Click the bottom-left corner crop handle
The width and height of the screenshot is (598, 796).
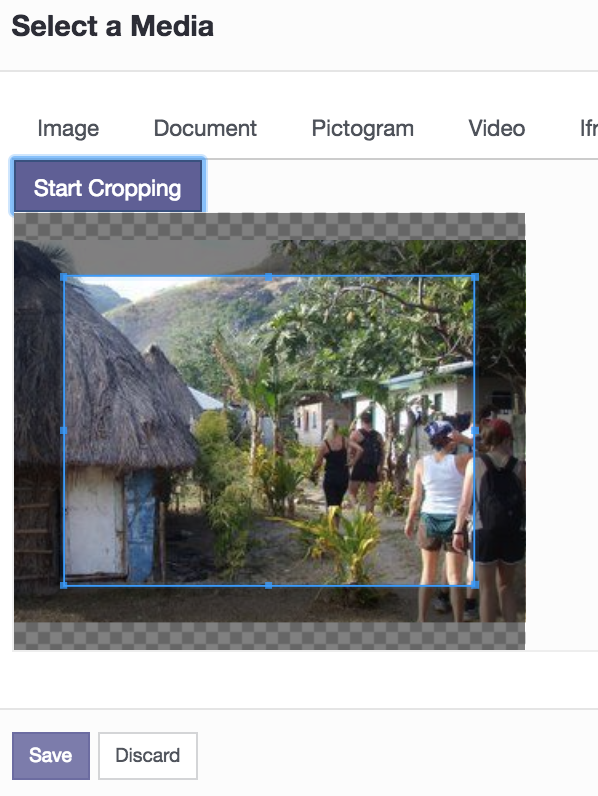[64, 585]
